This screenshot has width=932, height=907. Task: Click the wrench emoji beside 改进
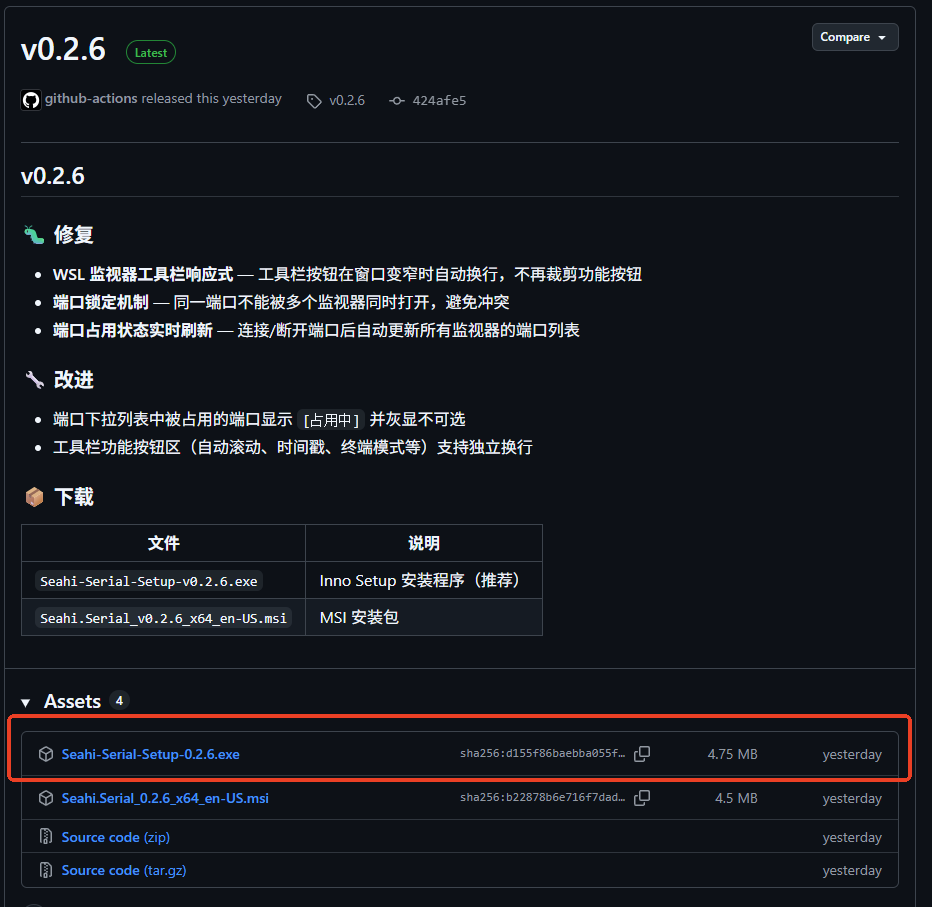[x=34, y=379]
